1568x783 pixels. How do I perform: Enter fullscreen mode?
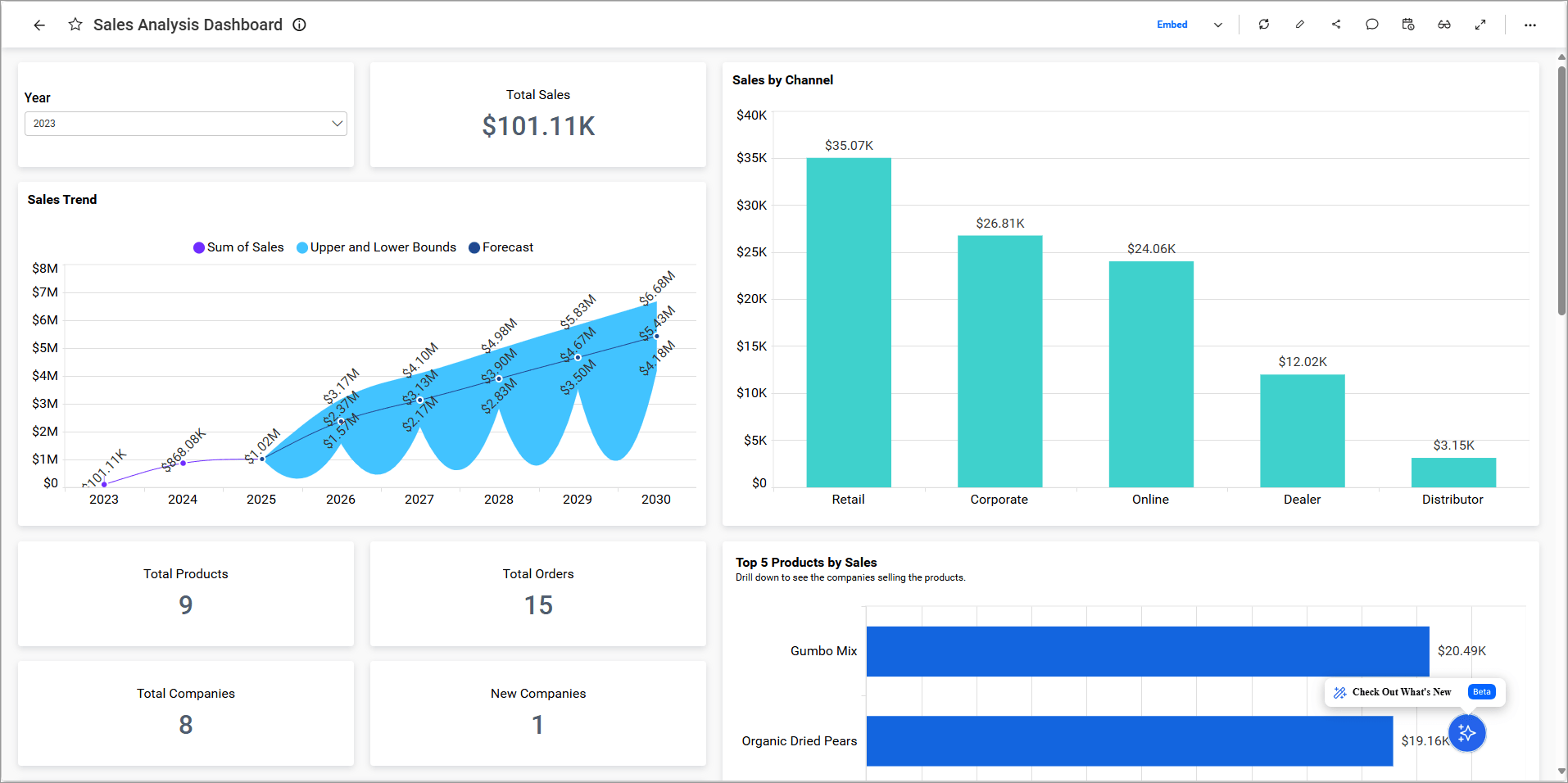tap(1480, 25)
